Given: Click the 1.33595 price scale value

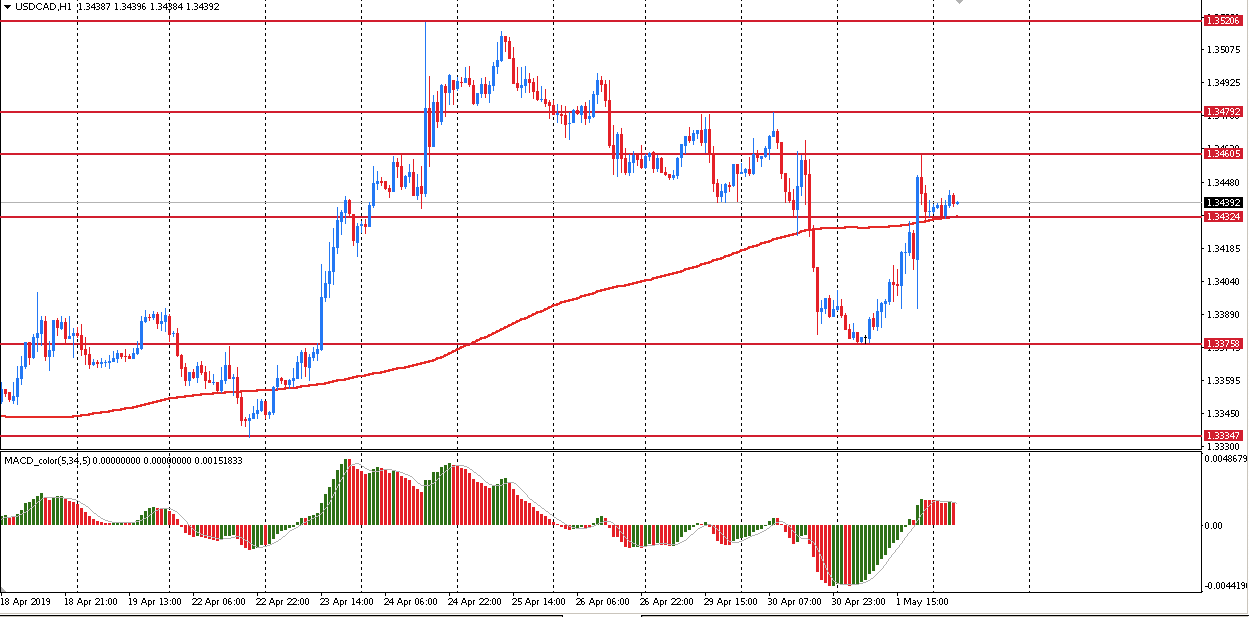Looking at the screenshot, I should 1224,380.
